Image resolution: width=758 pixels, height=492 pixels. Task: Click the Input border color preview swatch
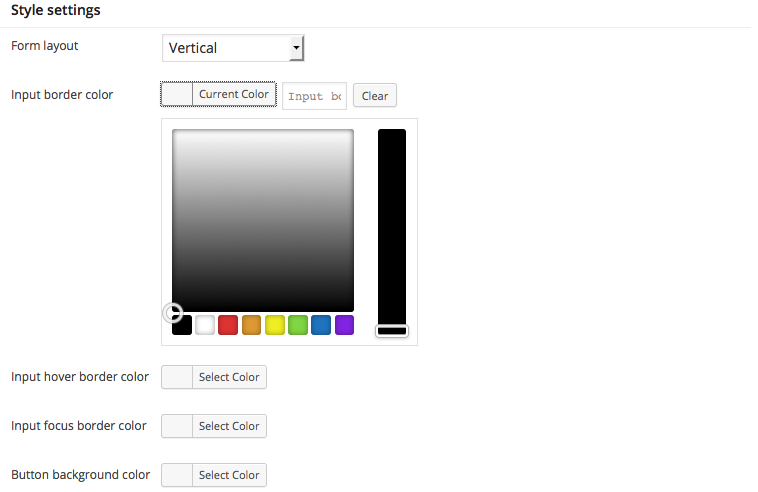click(177, 94)
